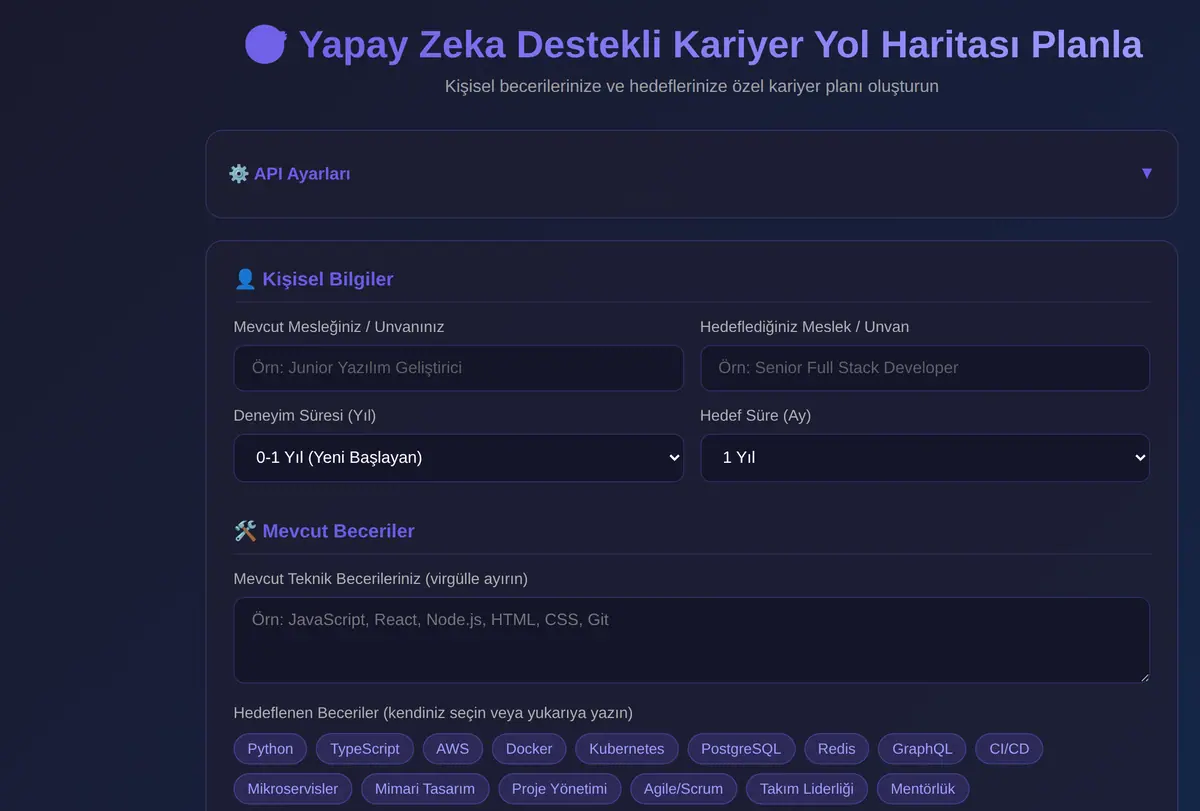1200x811 pixels.
Task: Click the page title logo icon
Action: (266, 44)
